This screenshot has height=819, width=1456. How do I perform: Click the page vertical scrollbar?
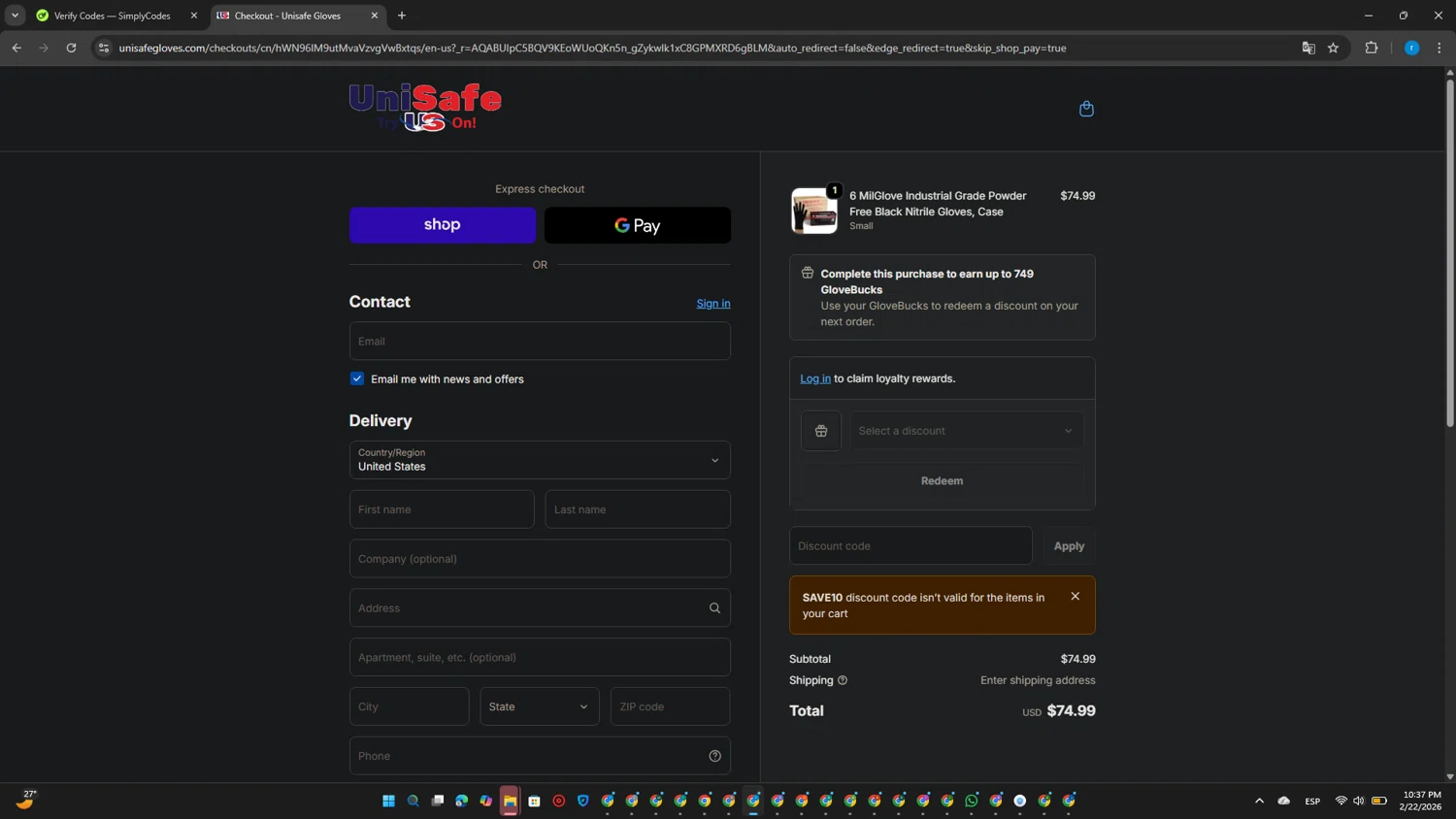click(x=1450, y=252)
